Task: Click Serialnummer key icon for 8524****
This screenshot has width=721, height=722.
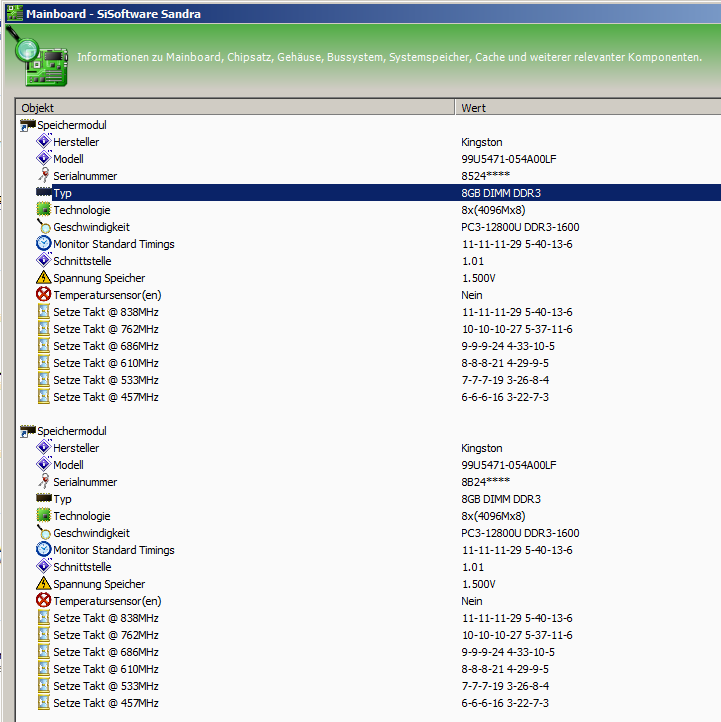Action: coord(44,175)
